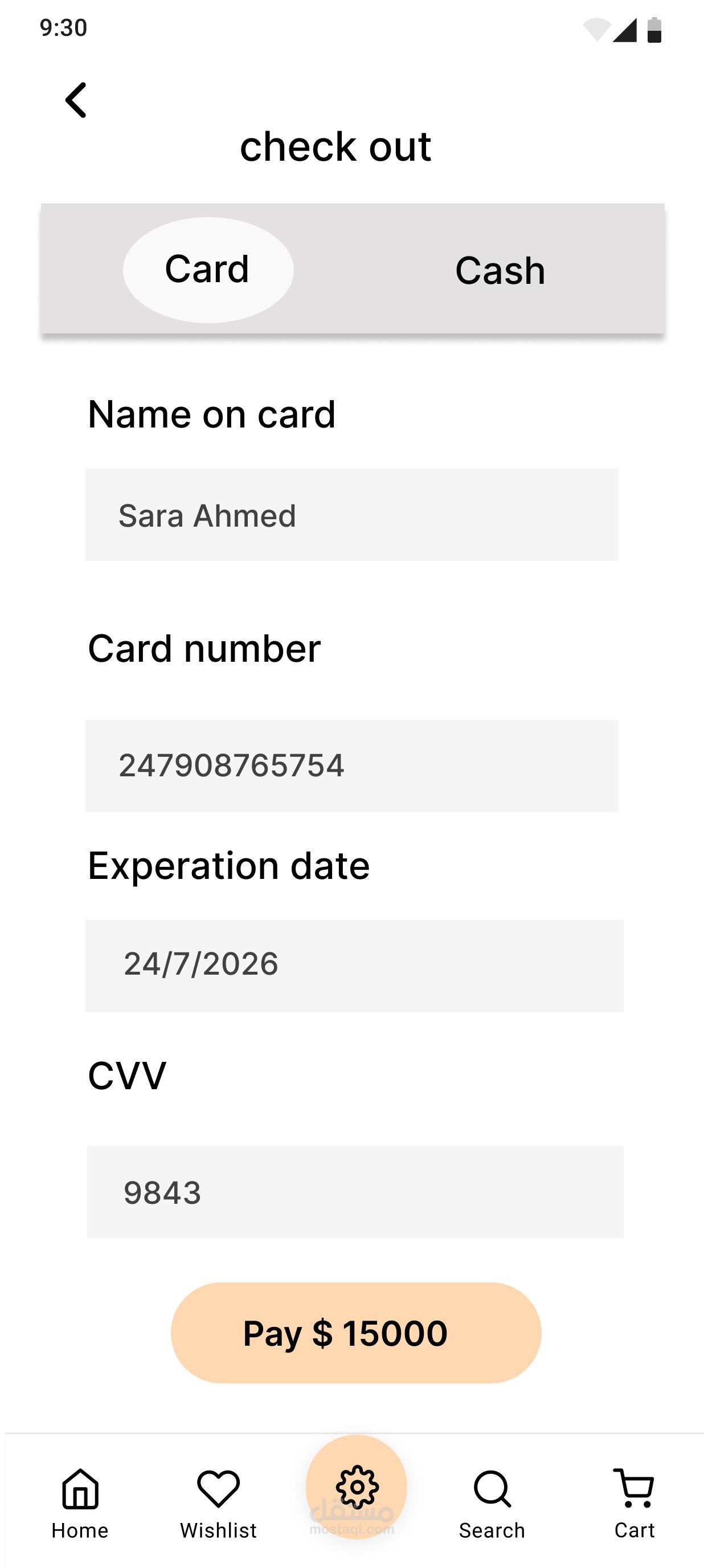Image resolution: width=704 pixels, height=1568 pixels.
Task: Open Home from the bottom bar
Action: click(x=80, y=1489)
